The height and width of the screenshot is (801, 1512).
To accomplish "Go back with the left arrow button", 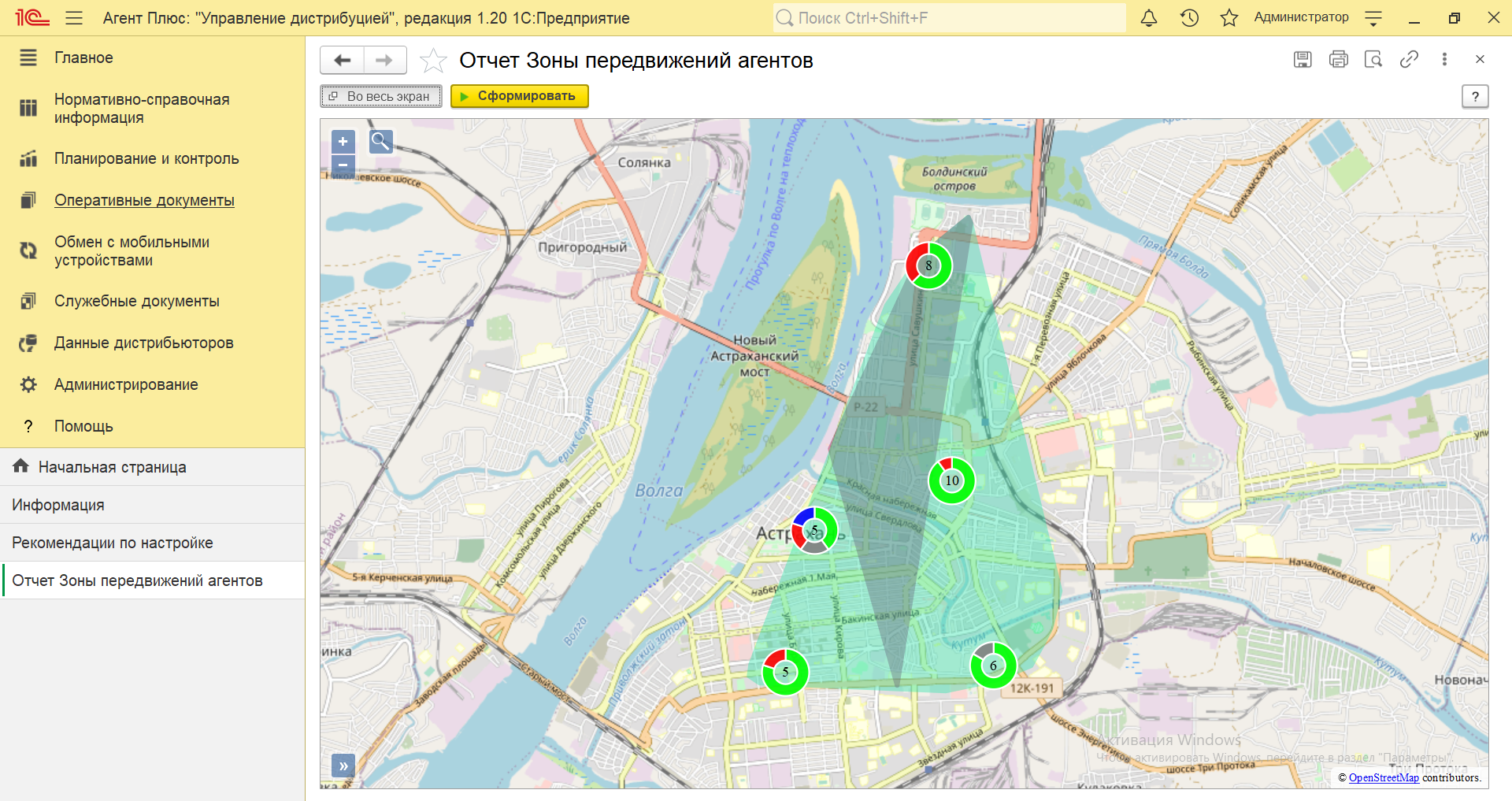I will click(342, 60).
